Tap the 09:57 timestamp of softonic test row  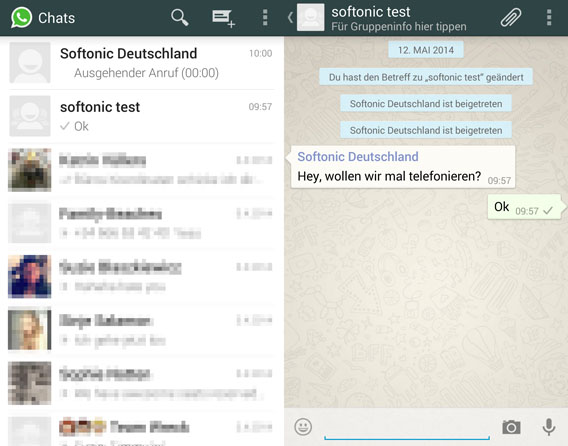pyautogui.click(x=260, y=107)
